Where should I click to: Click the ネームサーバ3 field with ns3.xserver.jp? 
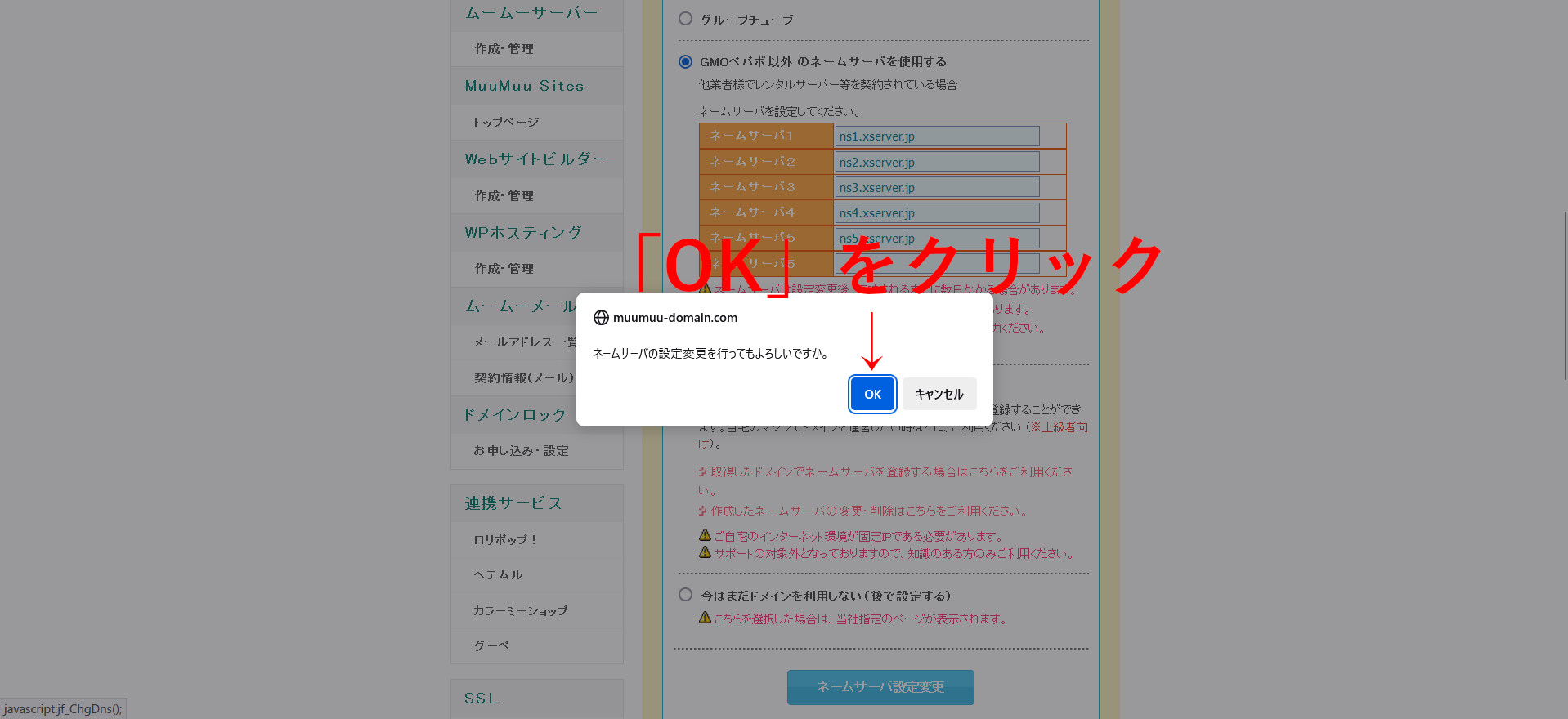(x=937, y=187)
